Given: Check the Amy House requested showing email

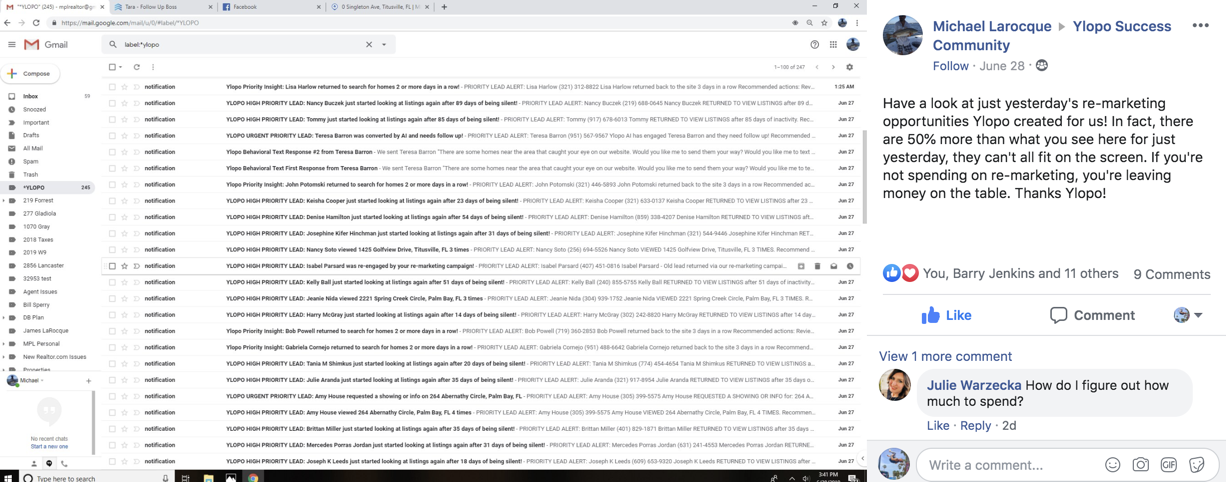Looking at the screenshot, I should [112, 396].
